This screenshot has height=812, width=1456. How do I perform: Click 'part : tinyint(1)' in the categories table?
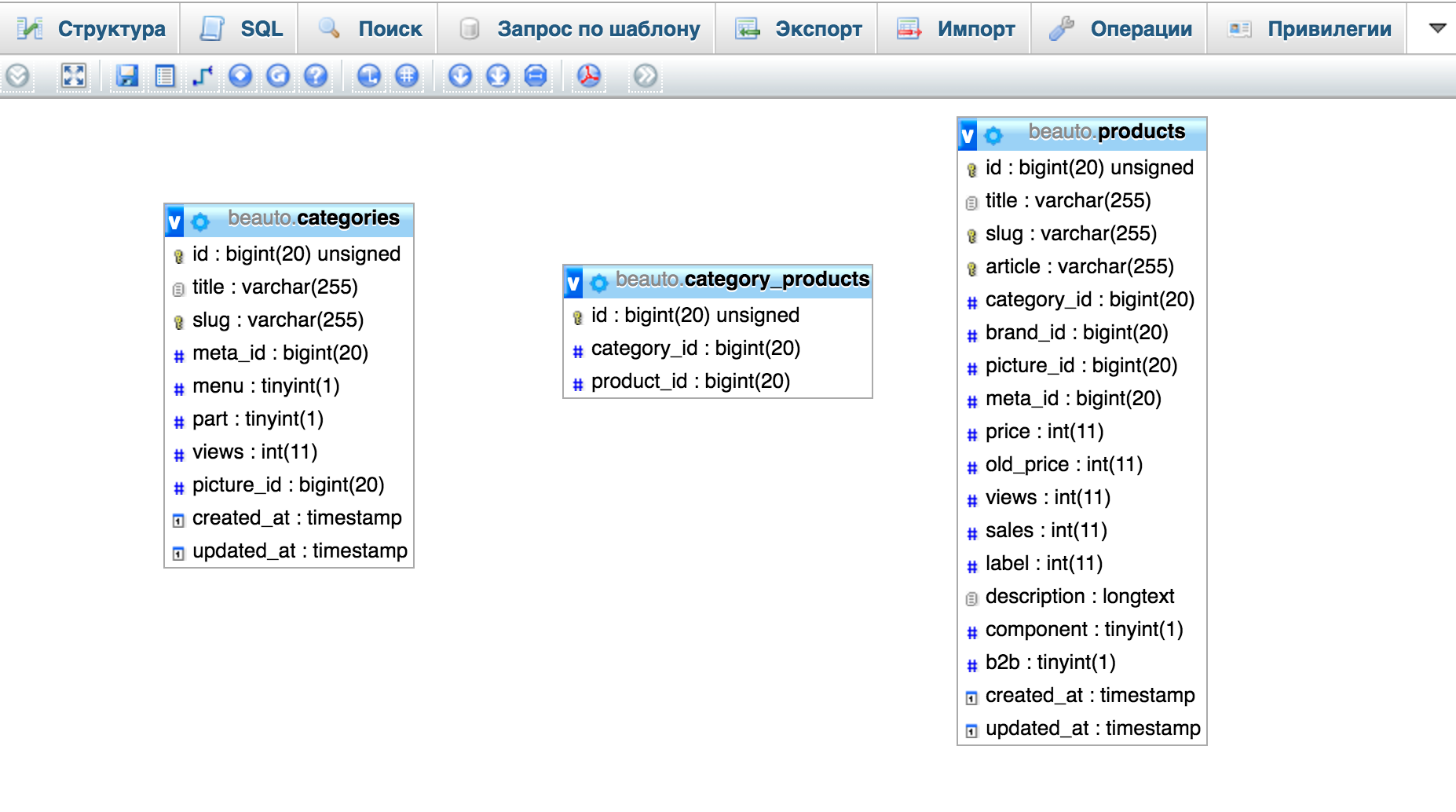pyautogui.click(x=289, y=419)
